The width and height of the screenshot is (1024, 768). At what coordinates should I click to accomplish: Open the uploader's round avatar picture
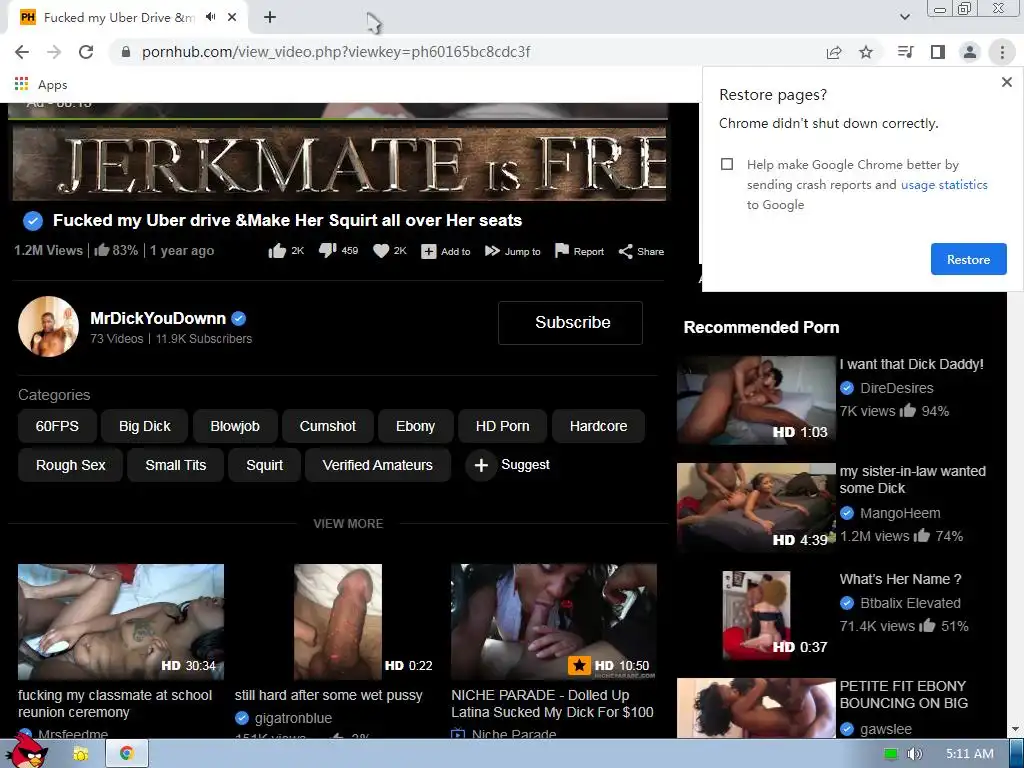pos(48,327)
